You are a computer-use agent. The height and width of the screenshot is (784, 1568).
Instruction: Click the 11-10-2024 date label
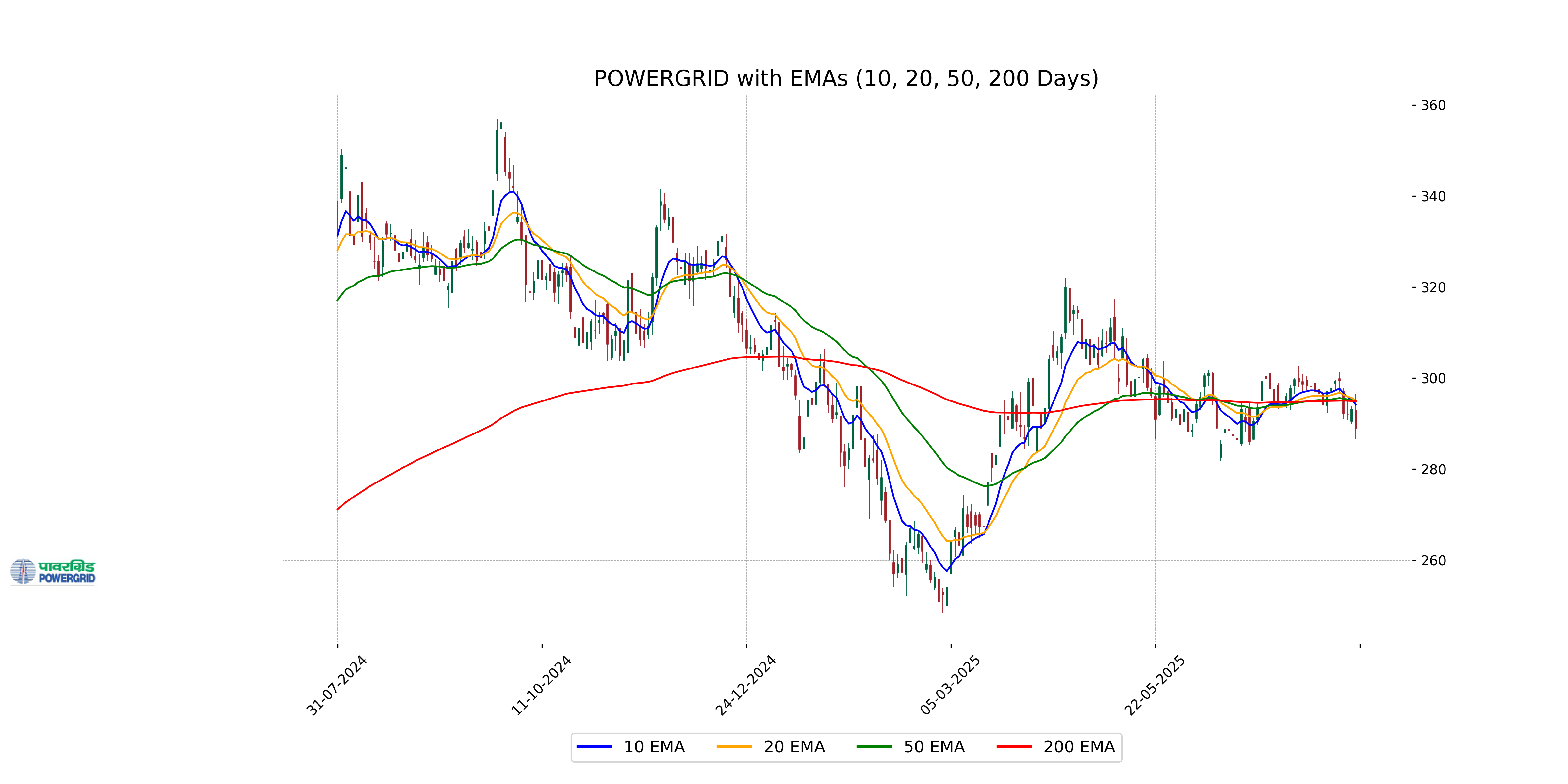[x=541, y=685]
